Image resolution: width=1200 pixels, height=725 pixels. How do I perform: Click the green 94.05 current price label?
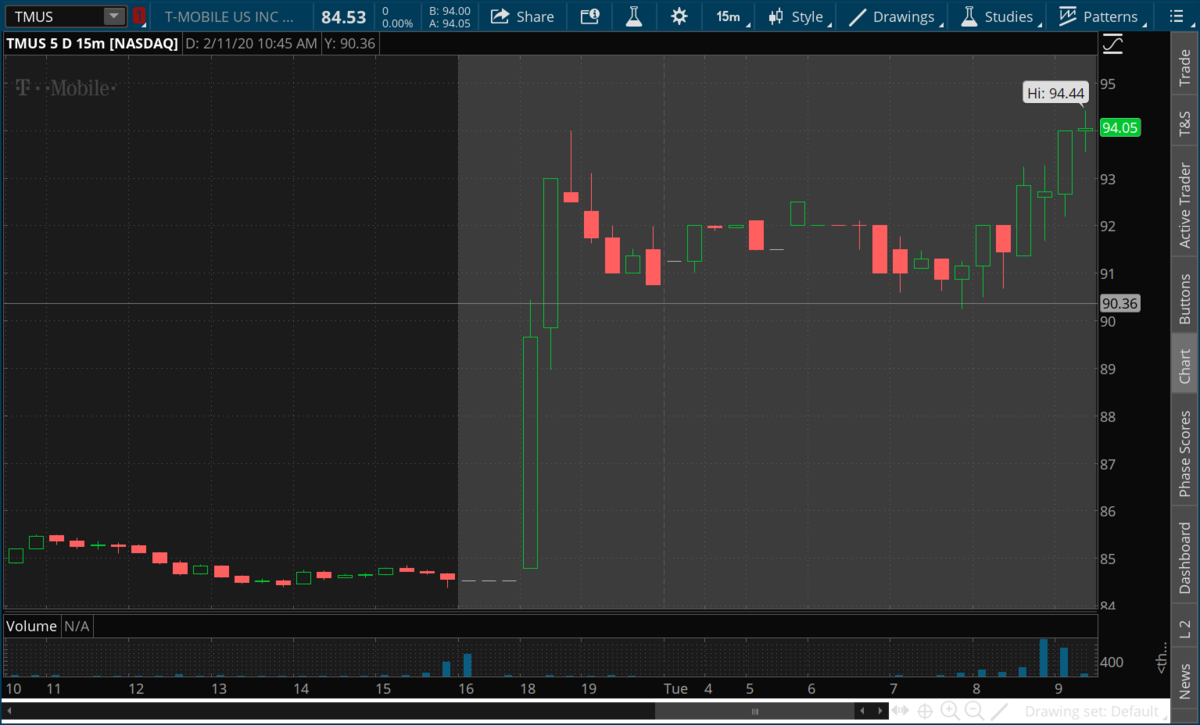1119,127
